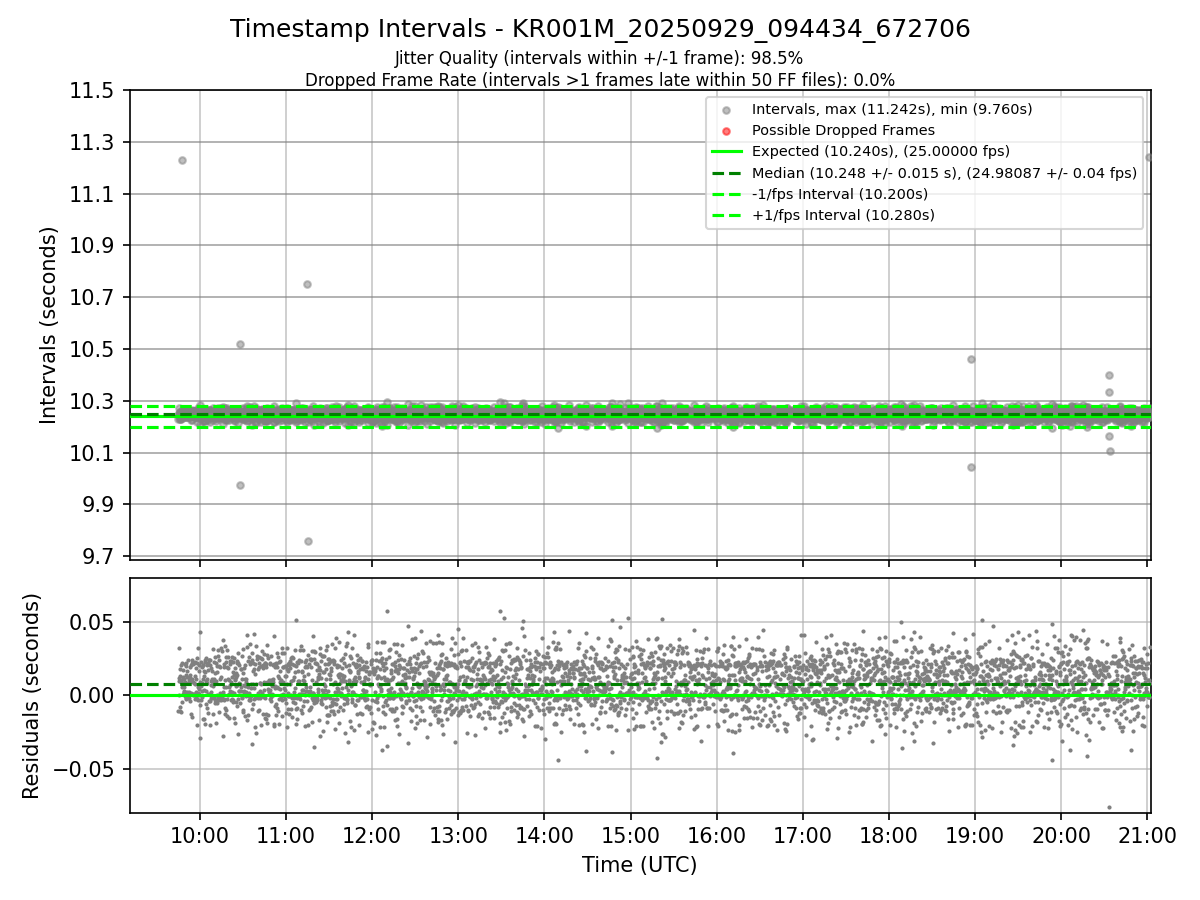Click the 'Time (UTC)' x-axis label

click(x=640, y=865)
